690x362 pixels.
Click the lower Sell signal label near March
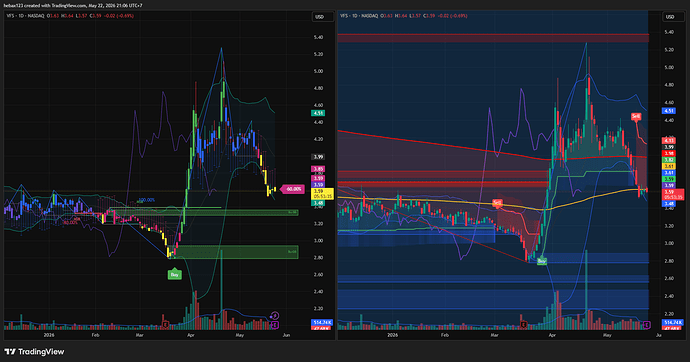point(497,203)
